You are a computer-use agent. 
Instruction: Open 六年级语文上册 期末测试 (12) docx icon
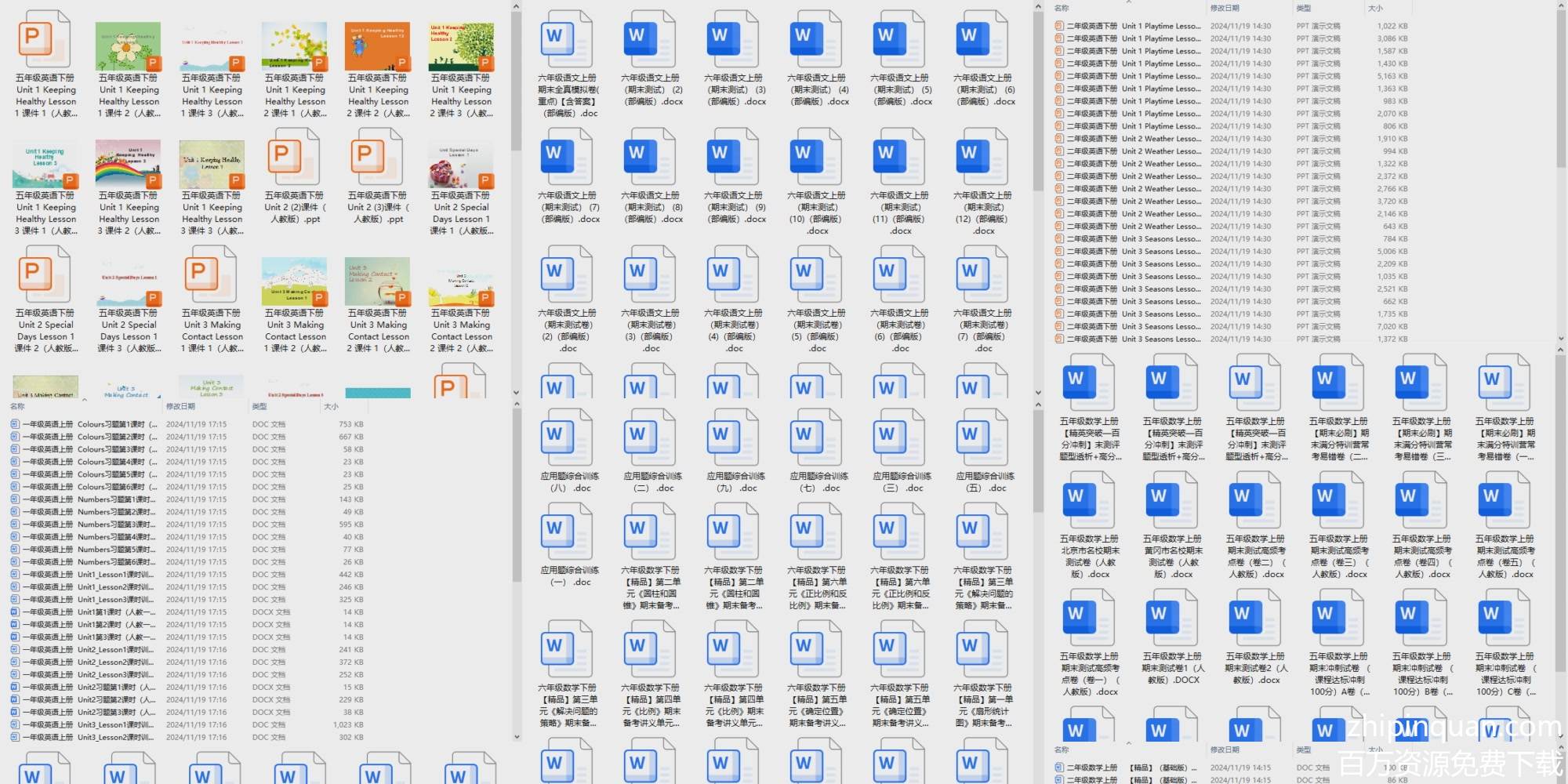[983, 158]
